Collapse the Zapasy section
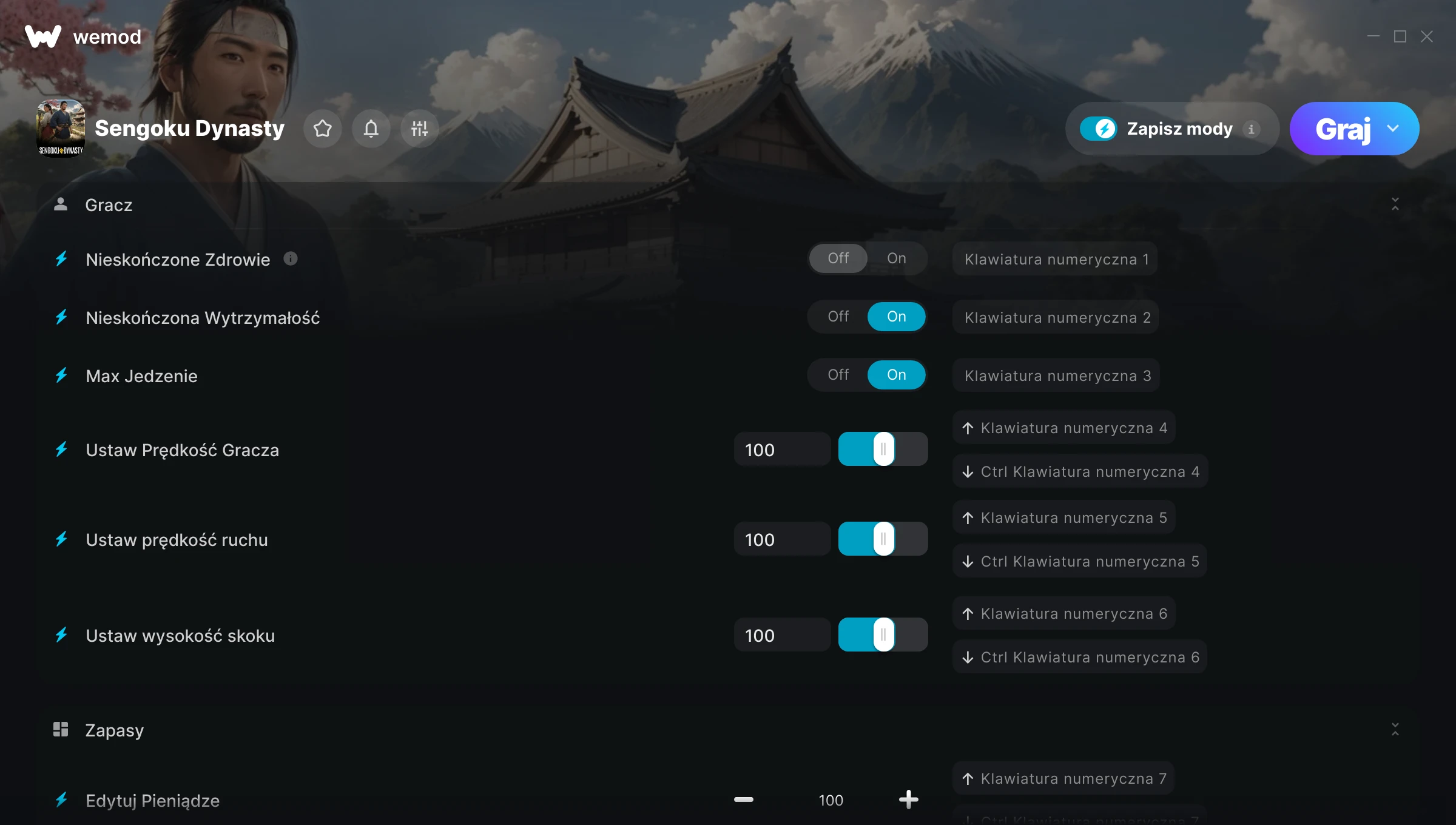 point(1395,729)
